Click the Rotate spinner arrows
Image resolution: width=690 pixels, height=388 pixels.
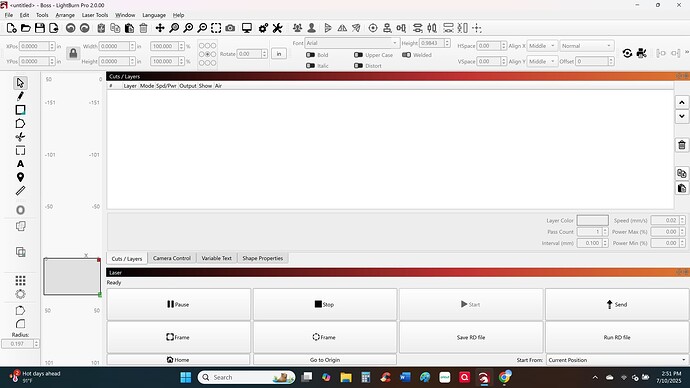[x=264, y=54]
